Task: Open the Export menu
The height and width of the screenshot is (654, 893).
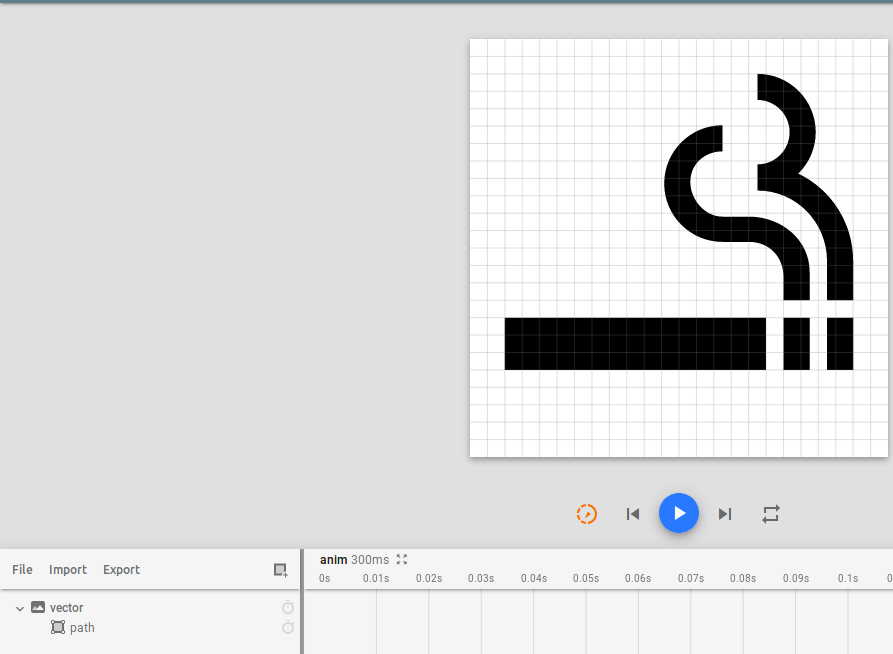Action: point(121,570)
